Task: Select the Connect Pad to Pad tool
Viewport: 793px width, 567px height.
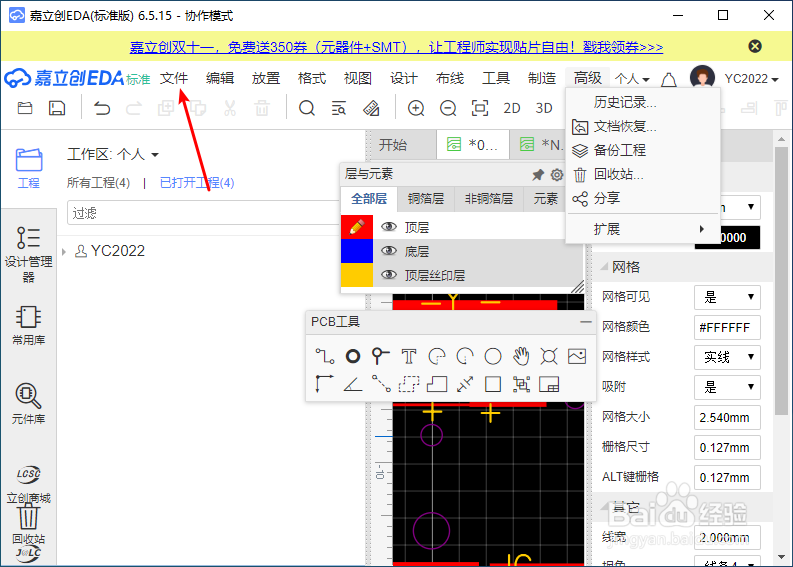Action: (381, 384)
